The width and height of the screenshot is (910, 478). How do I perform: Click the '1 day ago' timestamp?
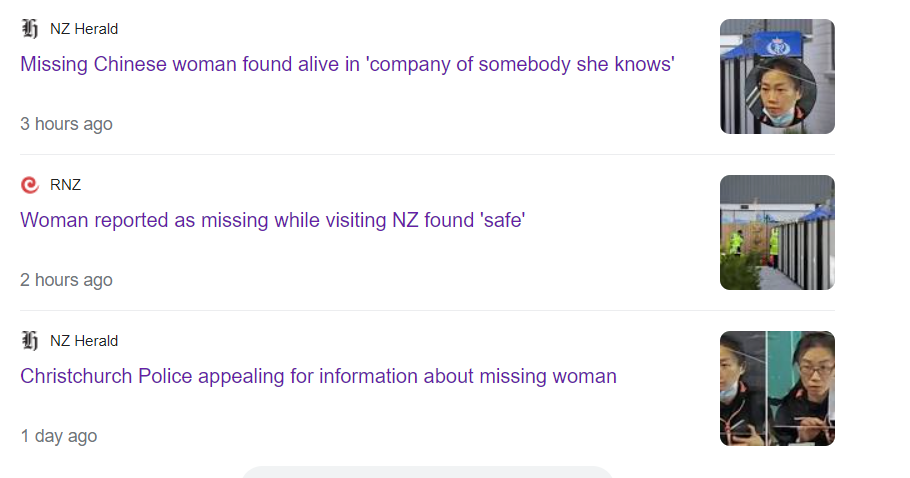[x=59, y=436]
